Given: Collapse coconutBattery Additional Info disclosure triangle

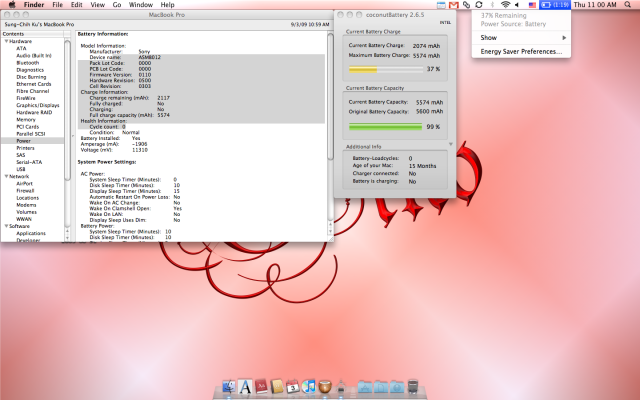Looking at the screenshot, I should pos(451,144).
